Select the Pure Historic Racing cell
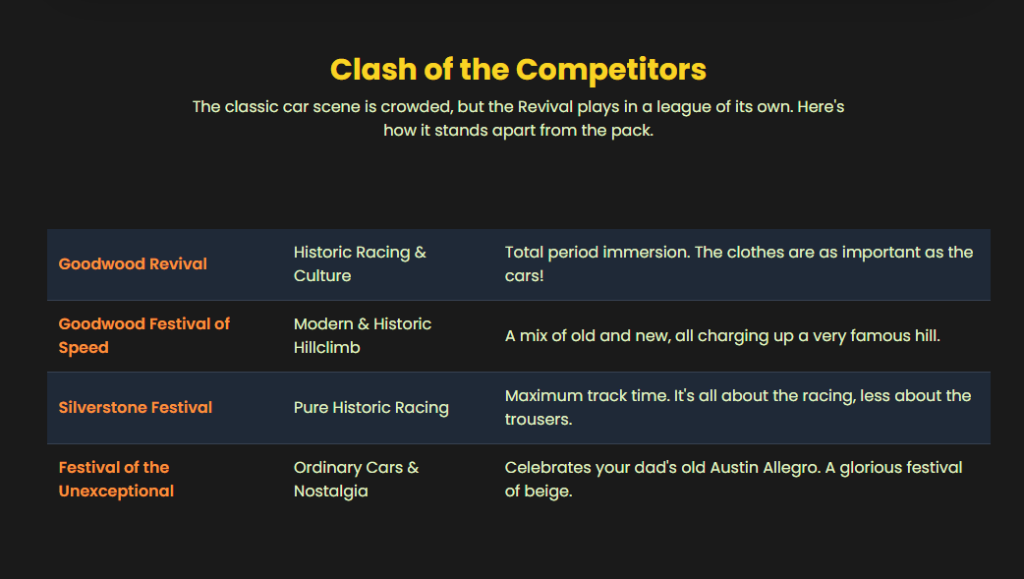The width and height of the screenshot is (1024, 579). 371,407
